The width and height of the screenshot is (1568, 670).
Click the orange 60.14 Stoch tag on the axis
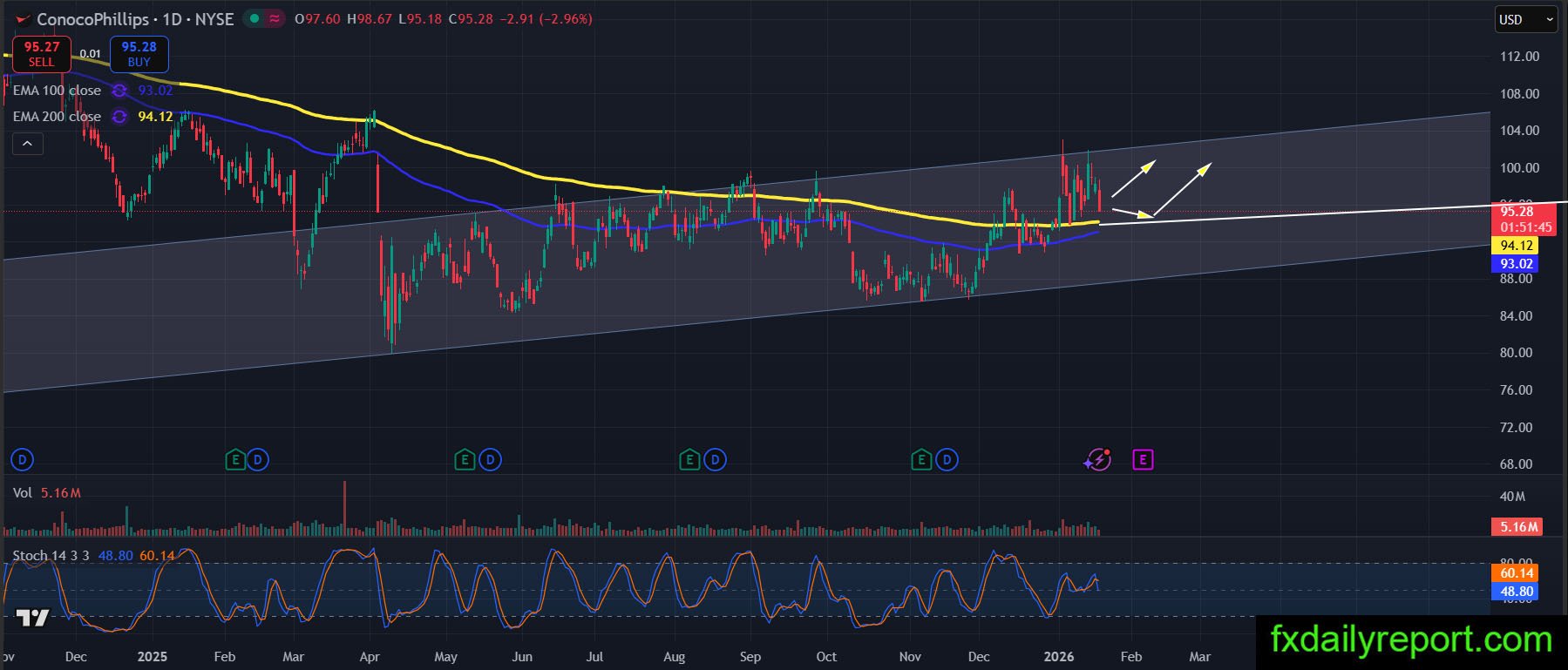1517,573
